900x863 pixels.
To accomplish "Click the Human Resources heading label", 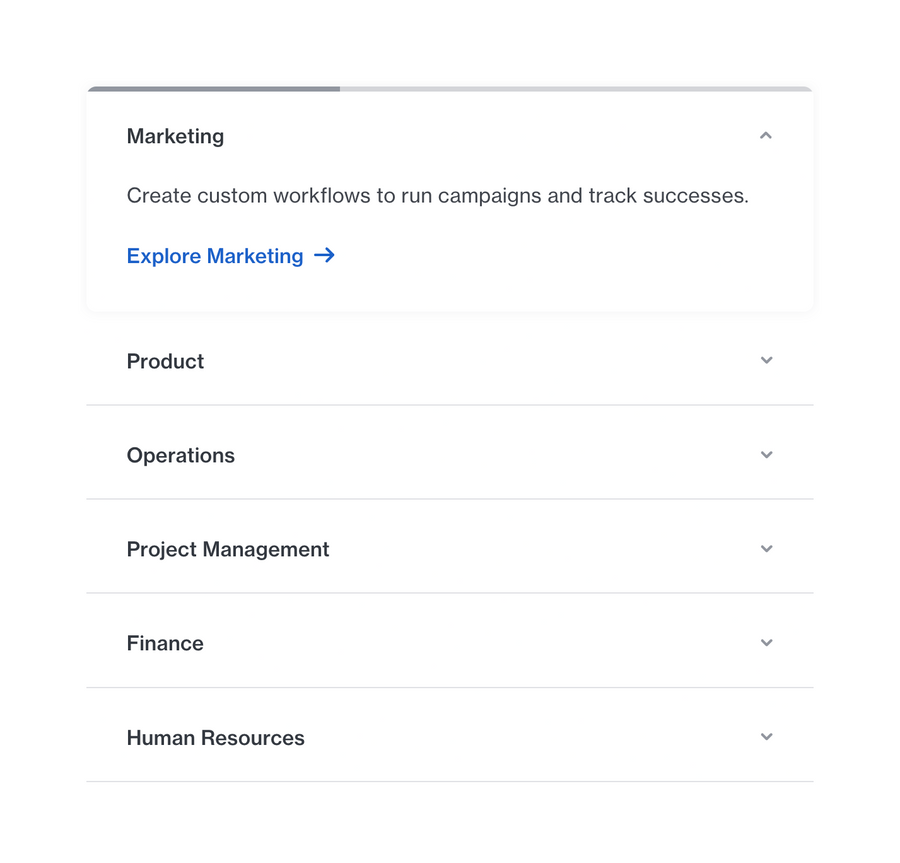I will (216, 738).
